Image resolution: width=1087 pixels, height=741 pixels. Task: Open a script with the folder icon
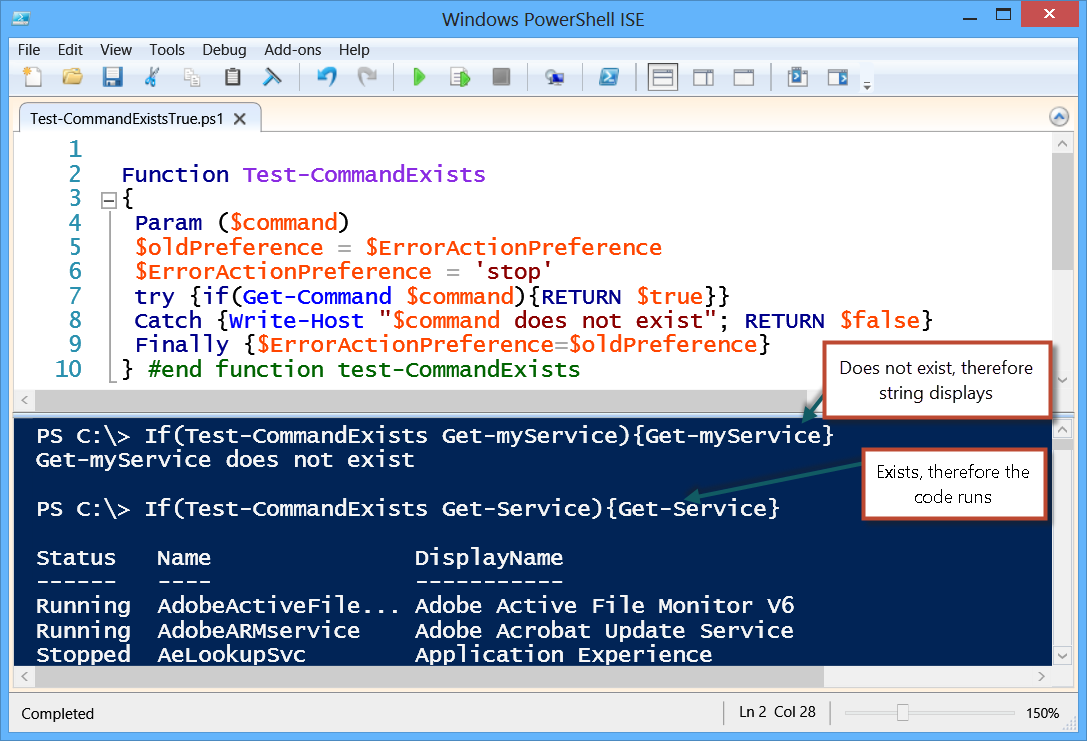pyautogui.click(x=72, y=76)
